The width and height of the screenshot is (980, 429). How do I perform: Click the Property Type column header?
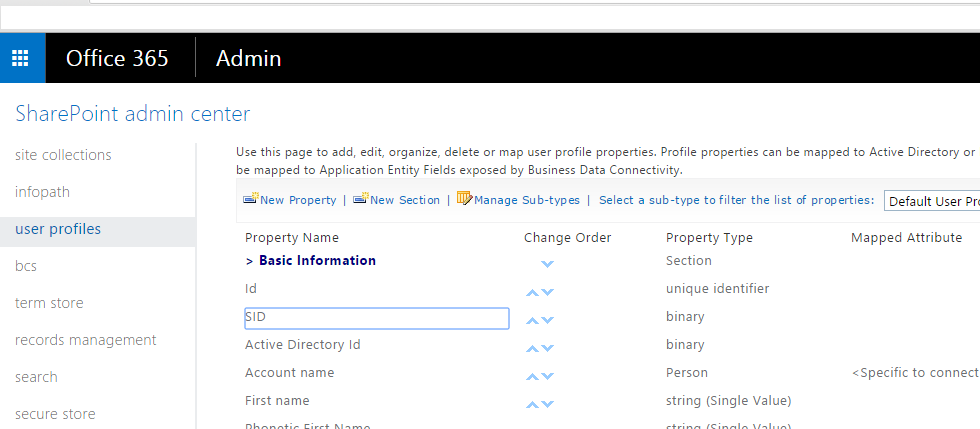click(709, 238)
